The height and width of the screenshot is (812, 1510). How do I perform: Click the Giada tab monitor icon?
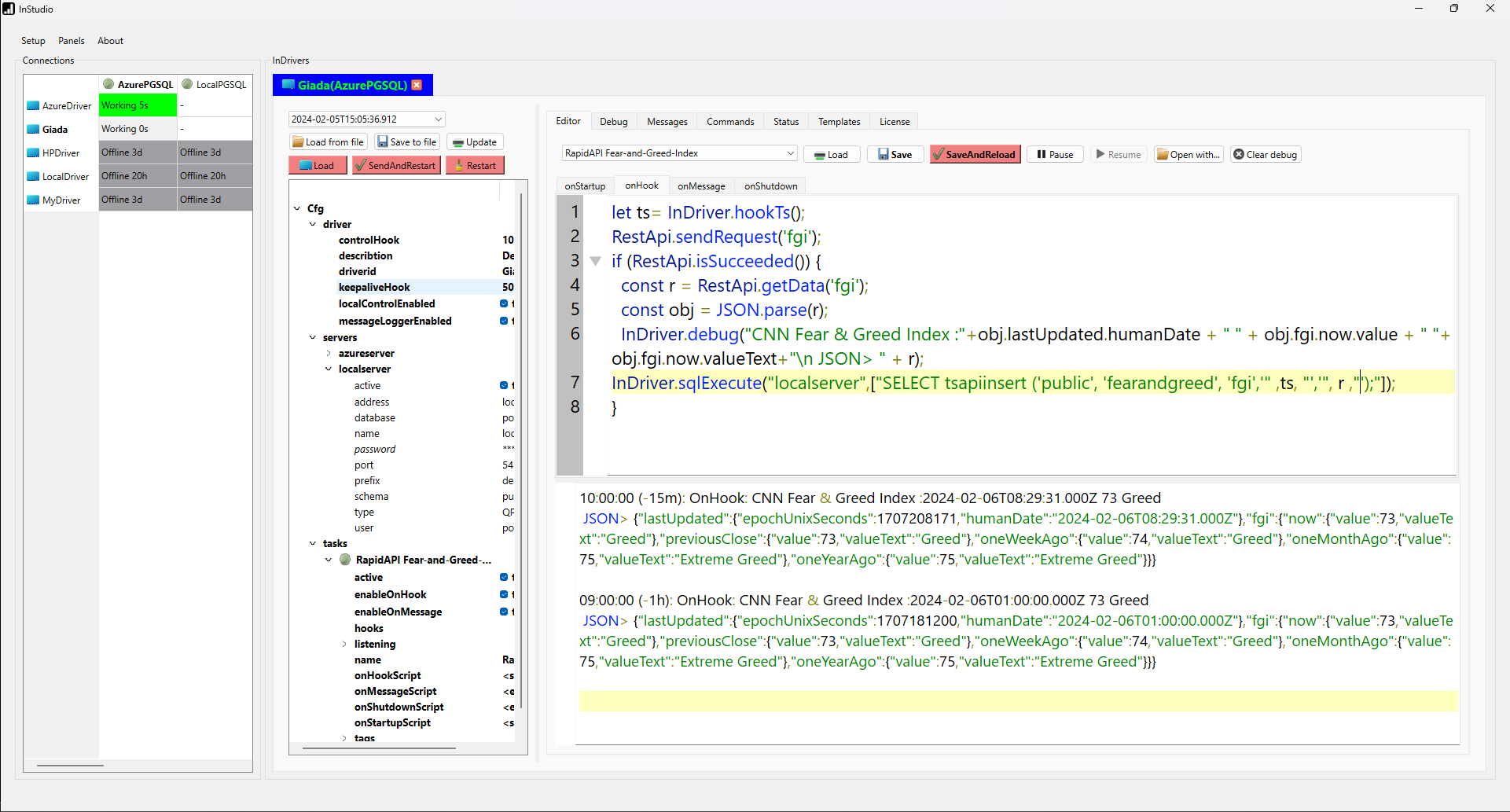288,85
